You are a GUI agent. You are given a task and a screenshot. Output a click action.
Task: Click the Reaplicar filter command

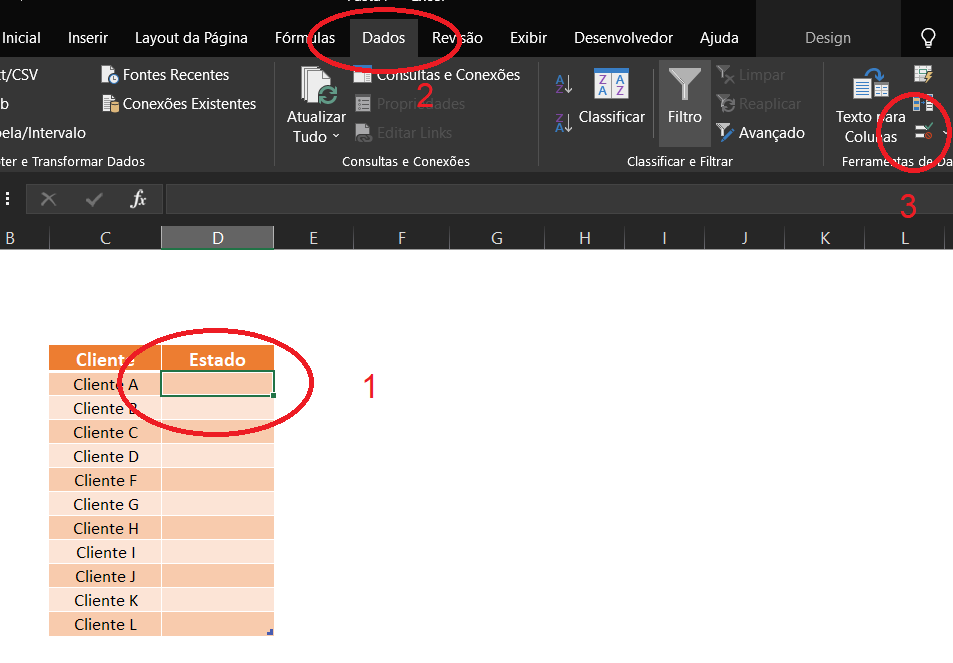[759, 104]
